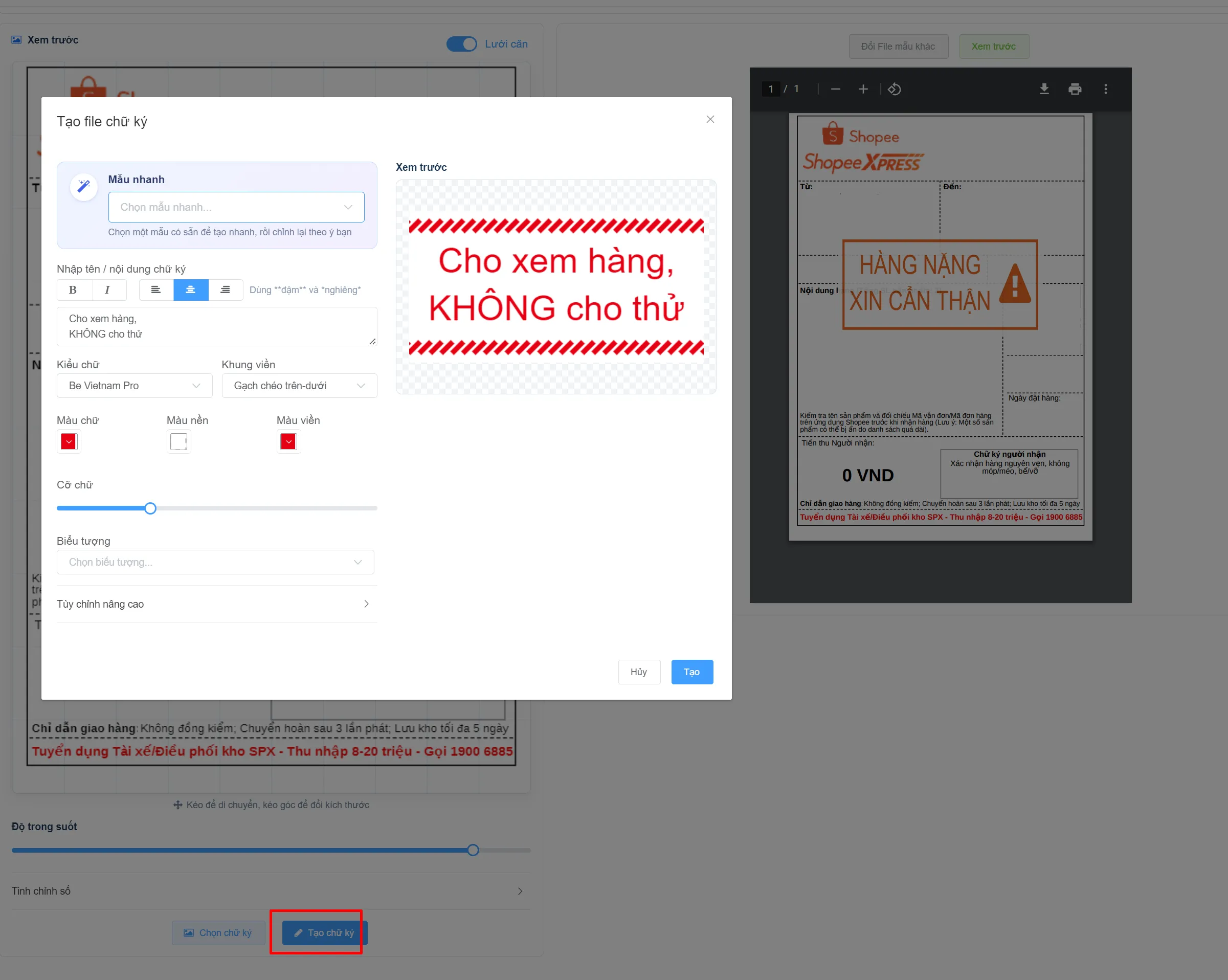Click the Độ trong suốt slider handle
Image resolution: width=1228 pixels, height=980 pixels.
point(473,850)
